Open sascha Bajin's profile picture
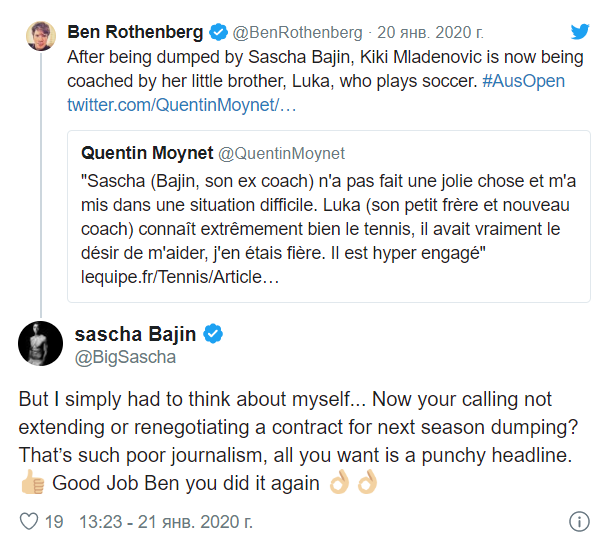Screen dimensions: 604x539 click(x=40, y=344)
